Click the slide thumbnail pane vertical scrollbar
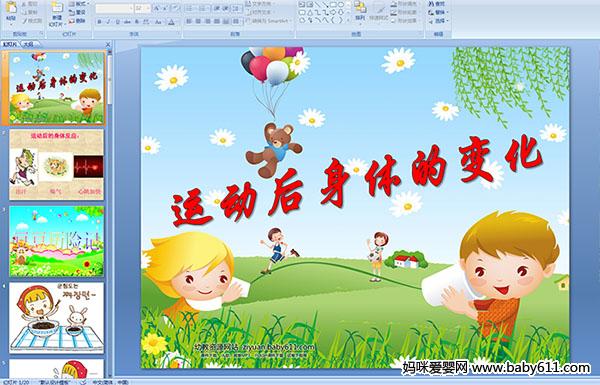The height and width of the screenshot is (385, 600). [x=110, y=212]
